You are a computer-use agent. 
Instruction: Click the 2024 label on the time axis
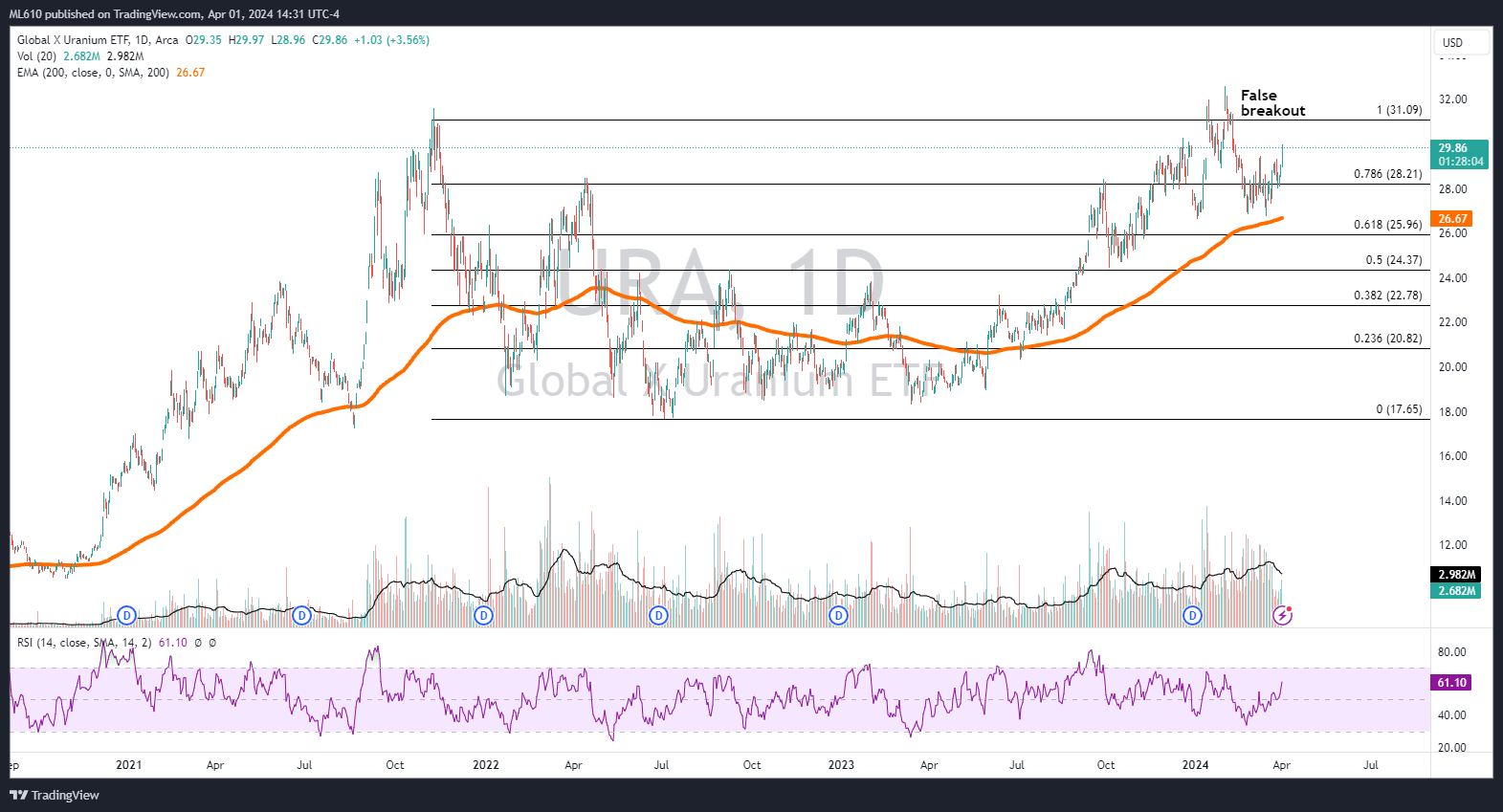[1195, 765]
